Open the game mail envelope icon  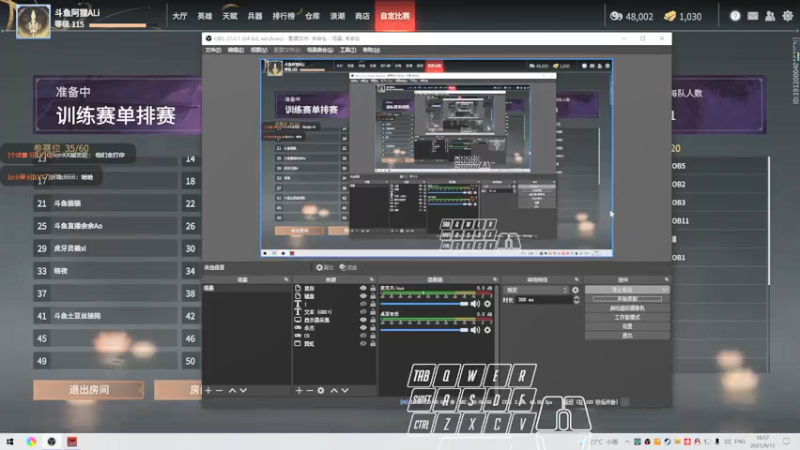coord(753,16)
